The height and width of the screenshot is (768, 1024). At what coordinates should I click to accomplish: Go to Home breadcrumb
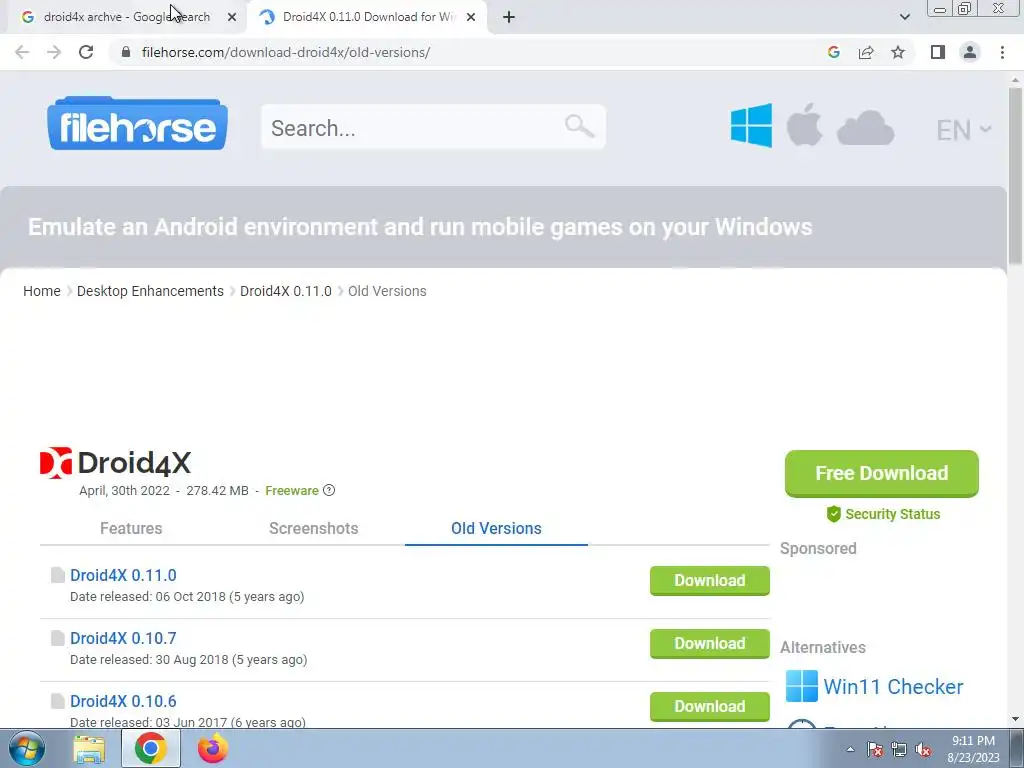point(42,291)
